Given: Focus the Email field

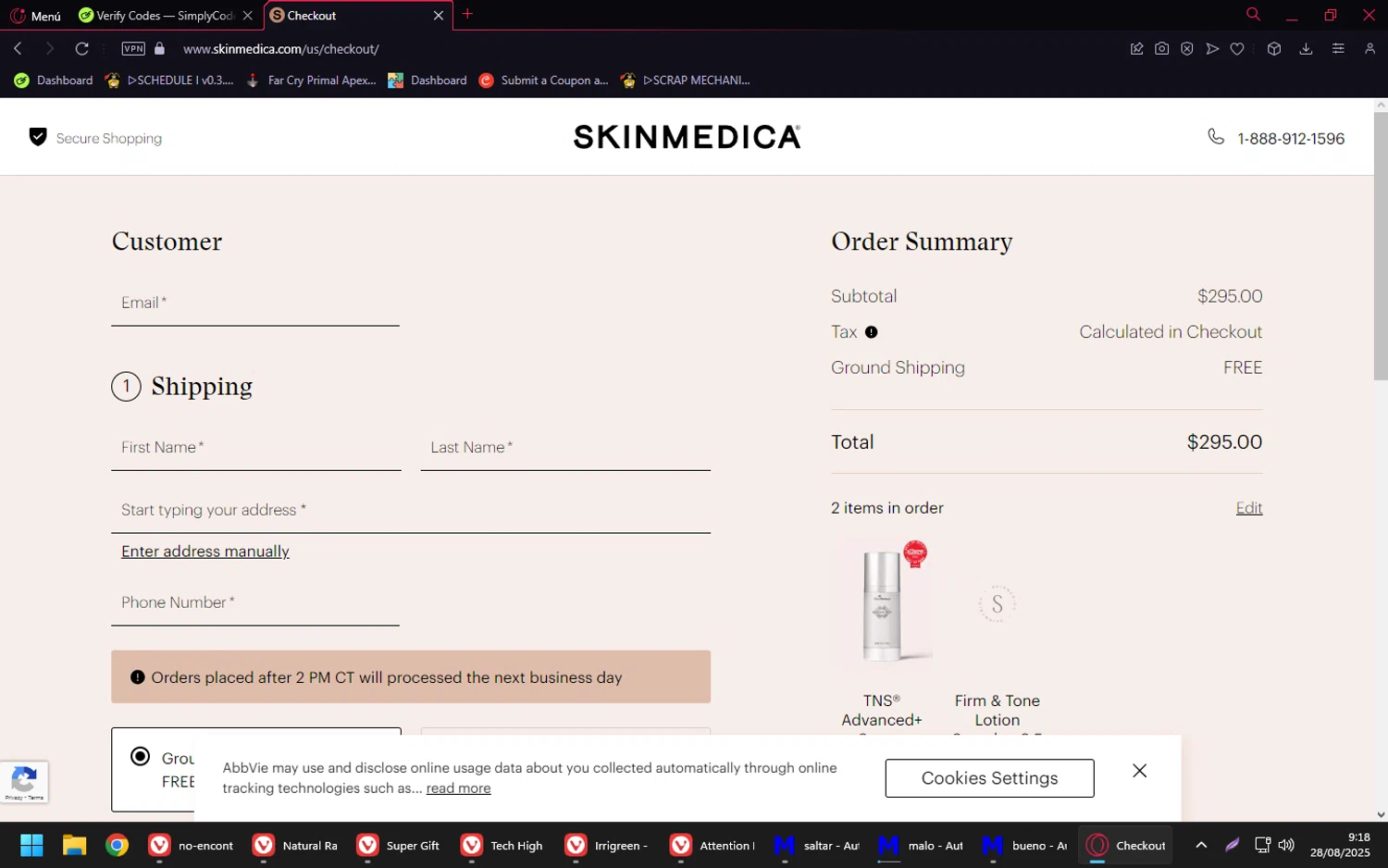Looking at the screenshot, I should (x=255, y=304).
